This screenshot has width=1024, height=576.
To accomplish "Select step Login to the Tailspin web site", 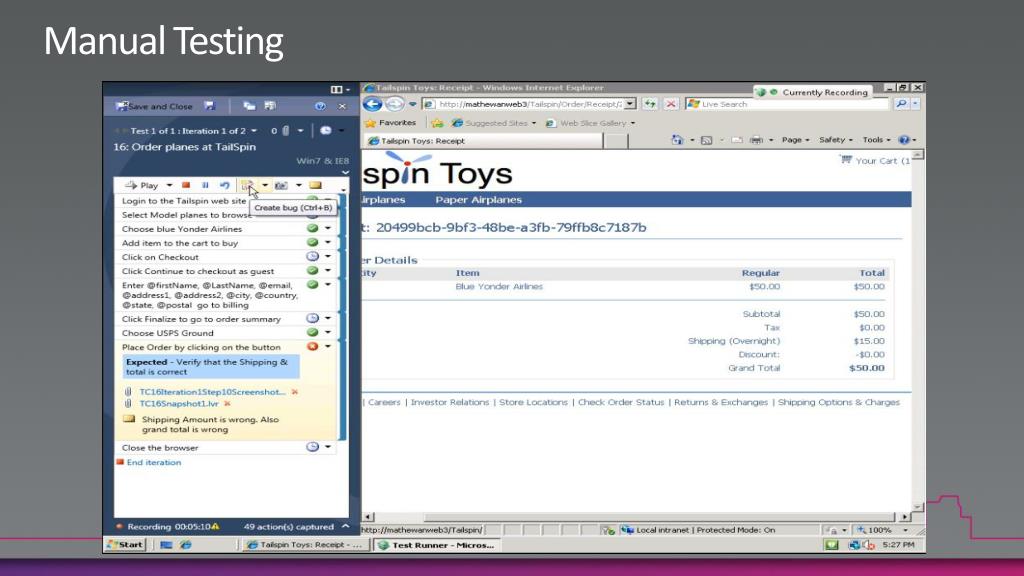I will 184,201.
